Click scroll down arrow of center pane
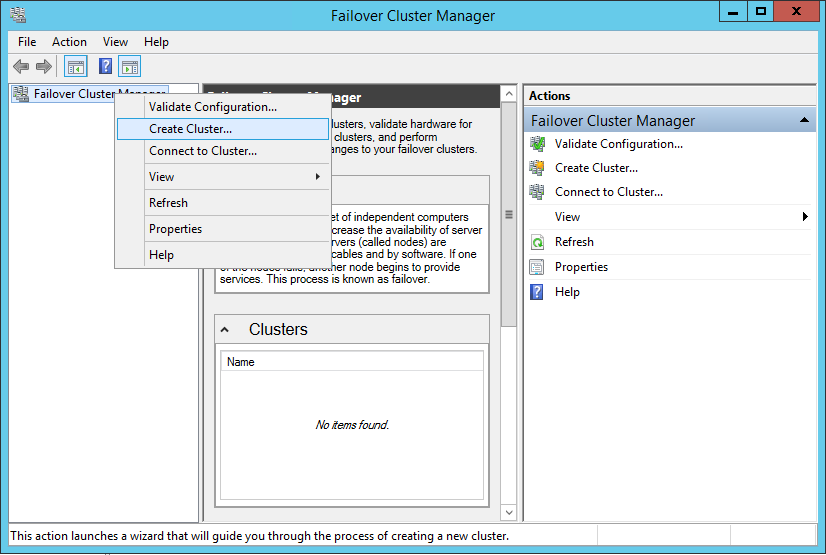 (x=509, y=512)
